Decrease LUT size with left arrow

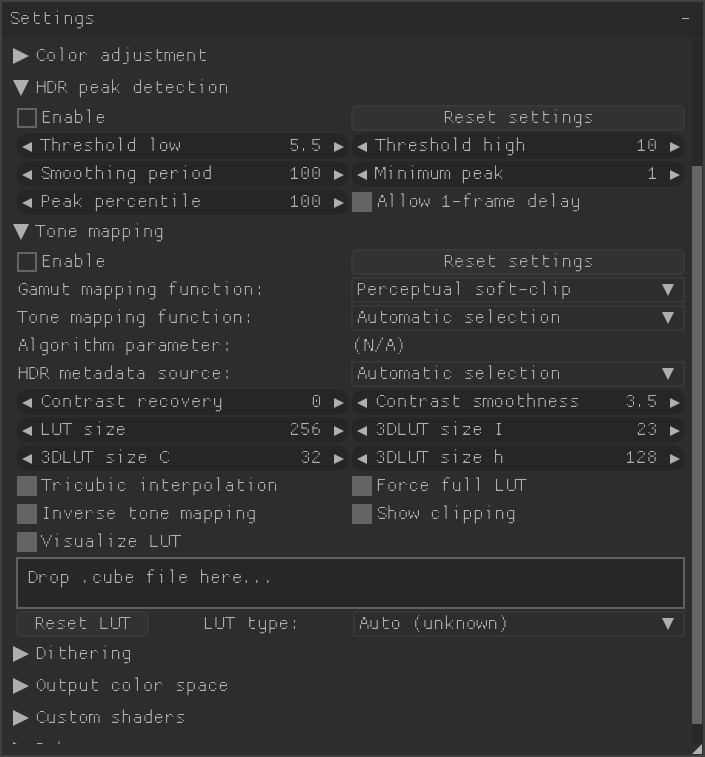click(27, 430)
